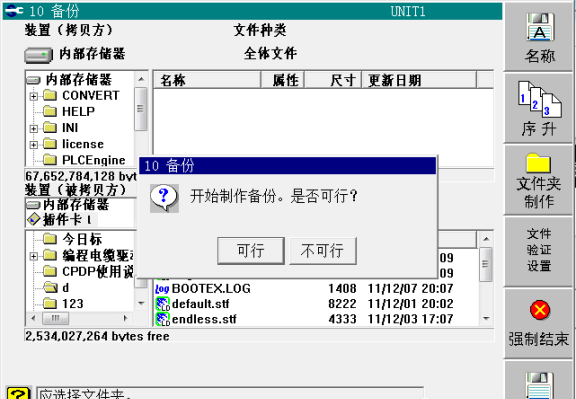Cancel backup with 不可行 button
Viewport: 576px width, 399px height.
pyautogui.click(x=323, y=251)
